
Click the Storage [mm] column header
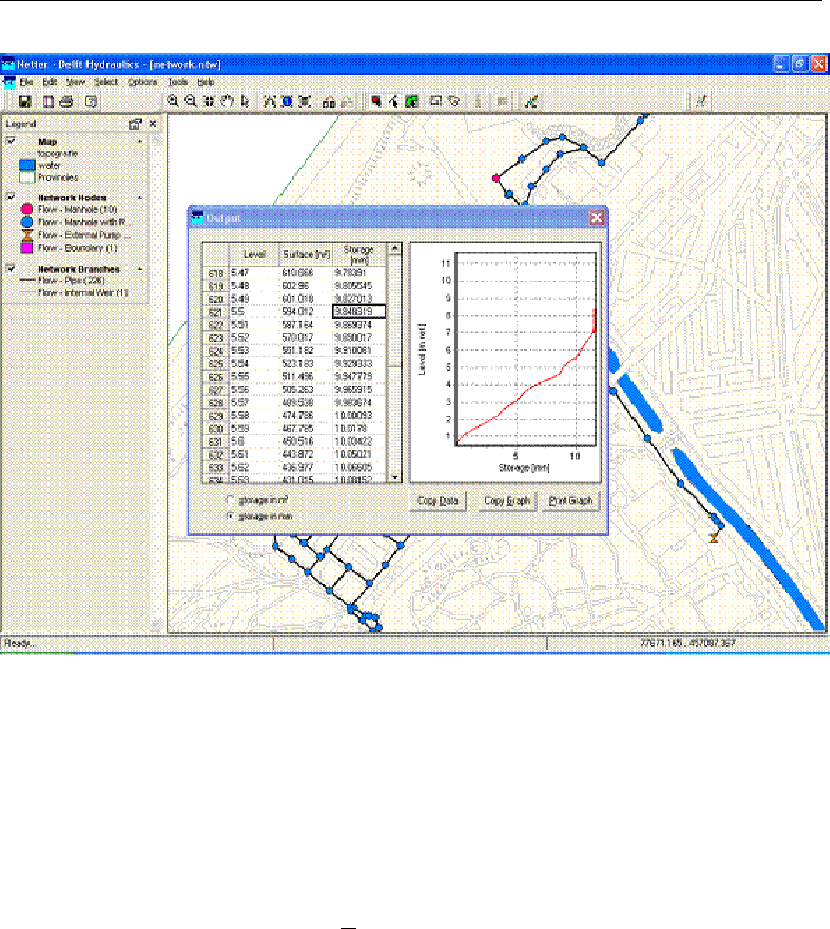pos(359,254)
